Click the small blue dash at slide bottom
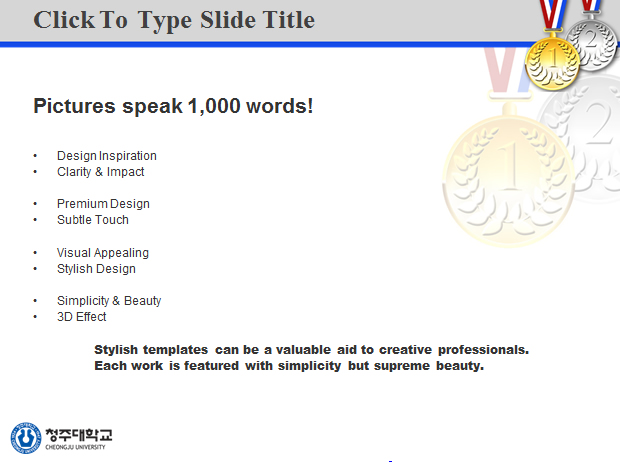620x465 pixels. [x=390, y=461]
